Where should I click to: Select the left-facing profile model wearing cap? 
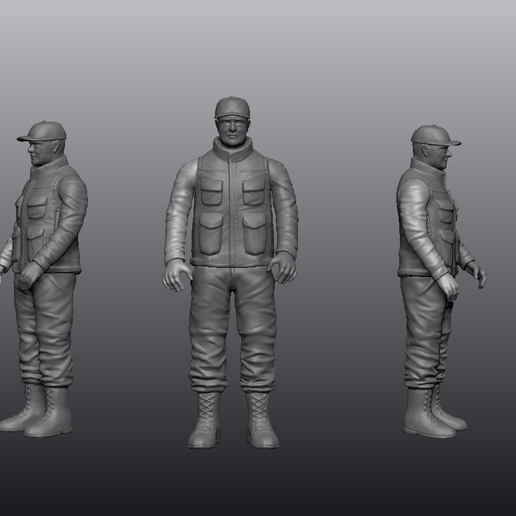43,279
